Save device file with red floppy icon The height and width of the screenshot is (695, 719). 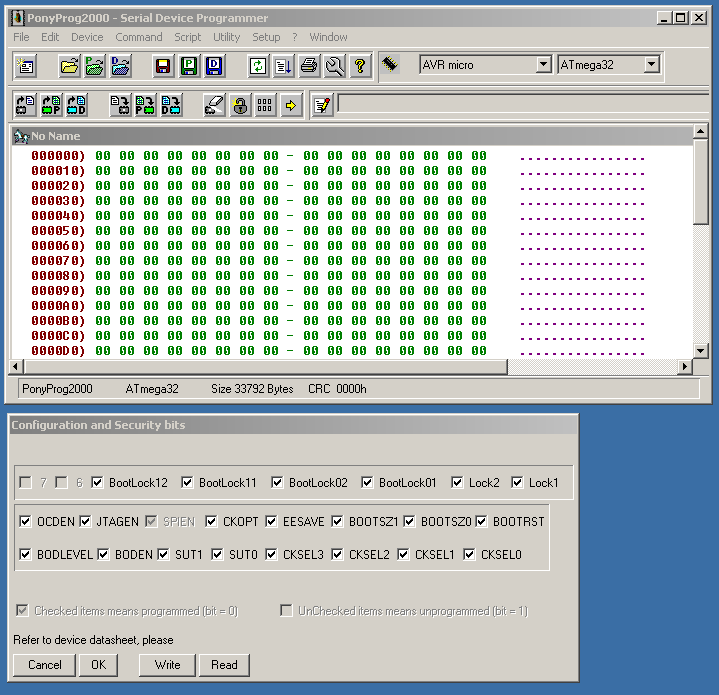(163, 66)
